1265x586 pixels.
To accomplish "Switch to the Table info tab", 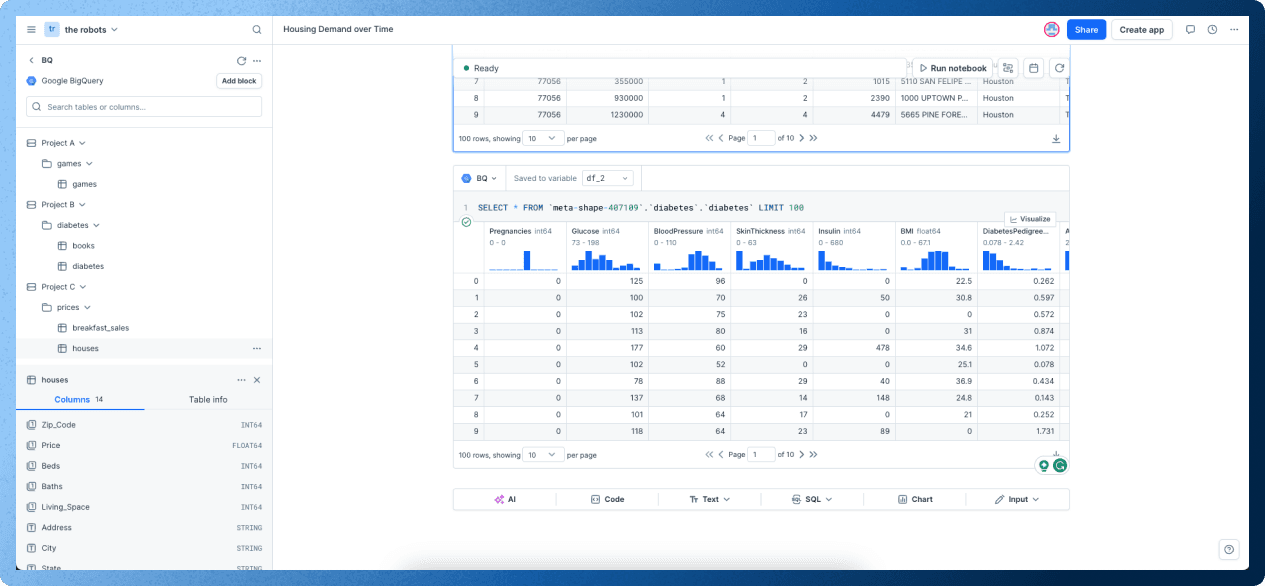I will 208,399.
